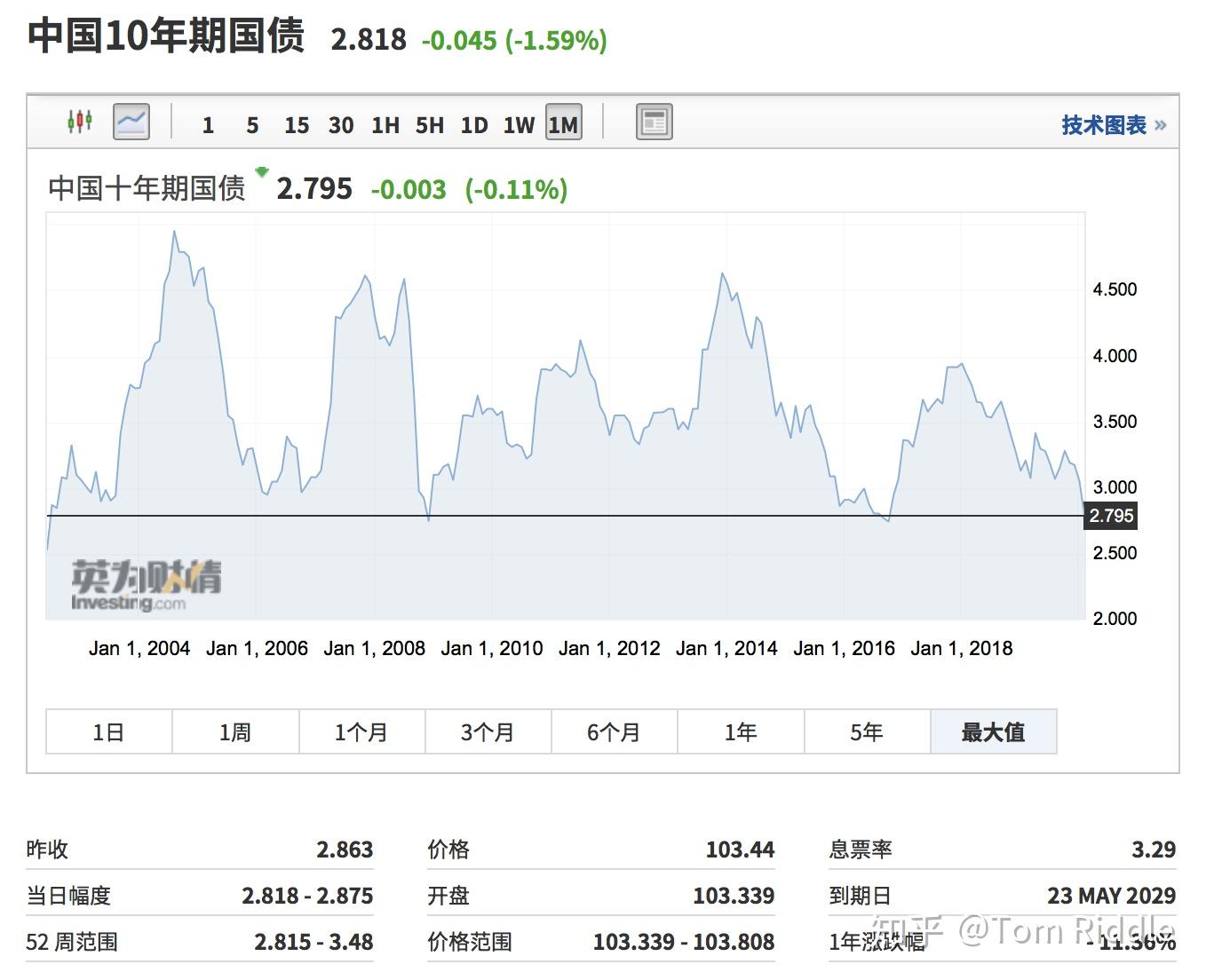Image resolution: width=1206 pixels, height=980 pixels.
Task: Show the 6个月 time range
Action: point(614,731)
